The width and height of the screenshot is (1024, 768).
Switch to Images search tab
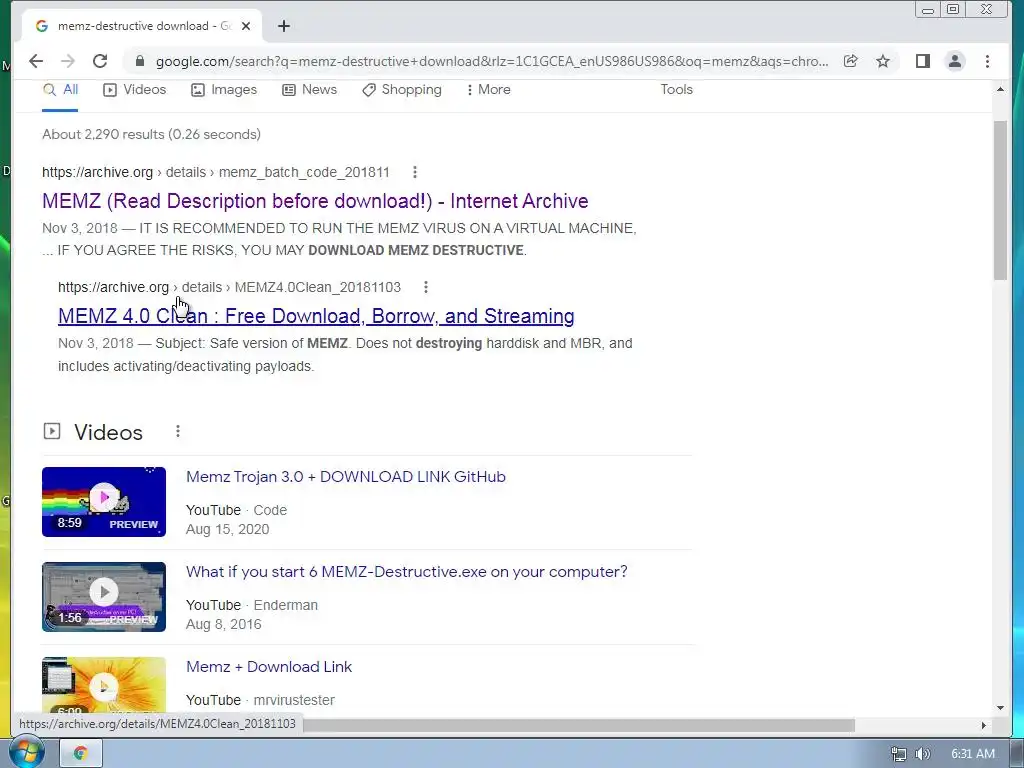(224, 90)
